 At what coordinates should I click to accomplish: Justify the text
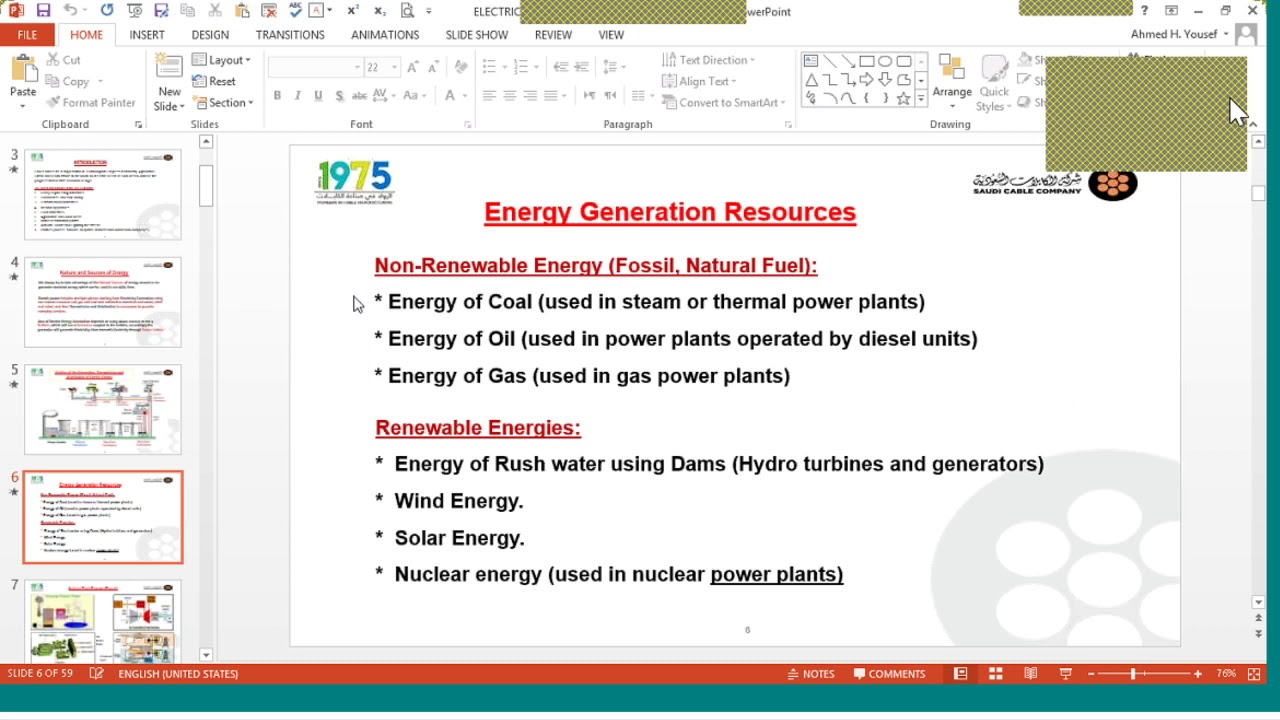tap(550, 96)
